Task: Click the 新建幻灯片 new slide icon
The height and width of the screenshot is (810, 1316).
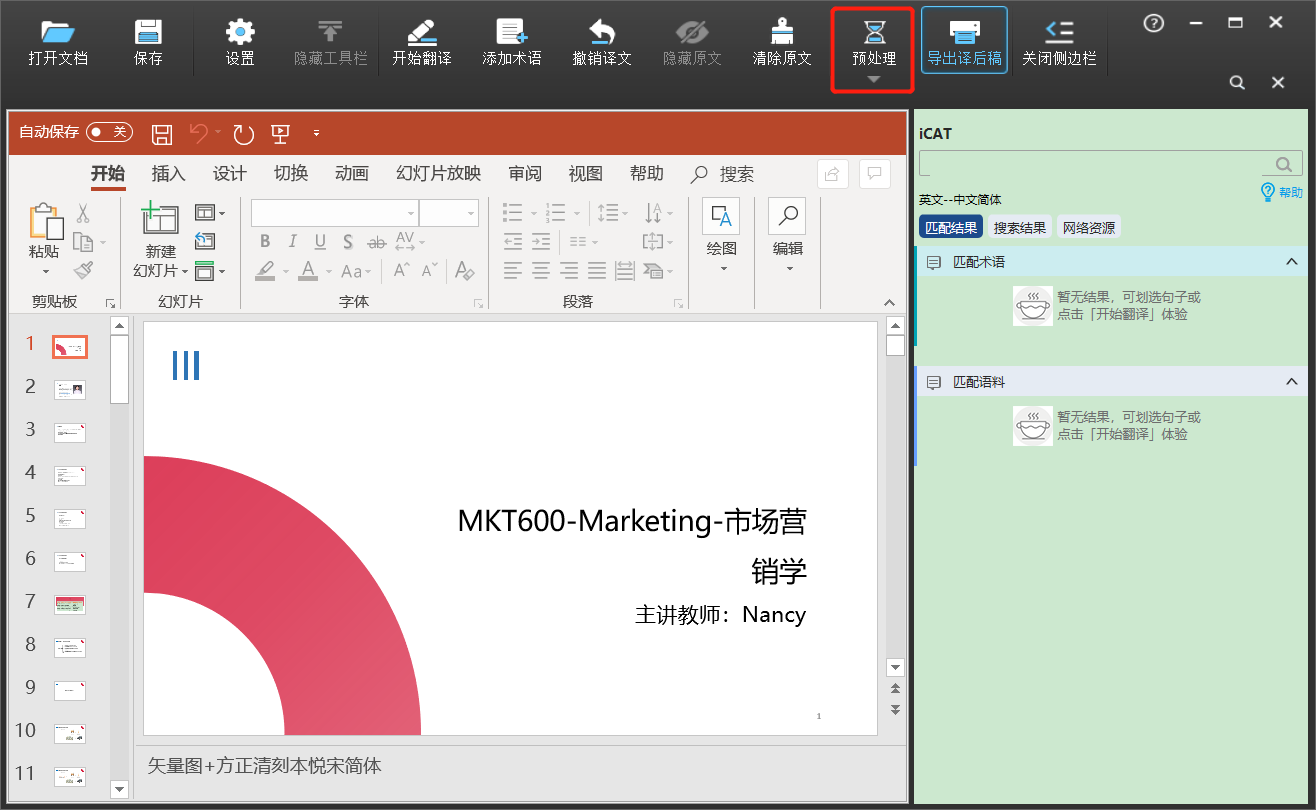Action: tap(160, 219)
